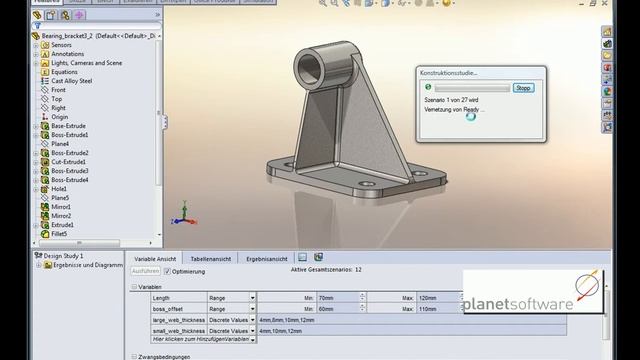The image size is (640, 360).
Task: Click large_web_thickness values 4mm,8mm,10mm,12mm
Action: (412, 320)
